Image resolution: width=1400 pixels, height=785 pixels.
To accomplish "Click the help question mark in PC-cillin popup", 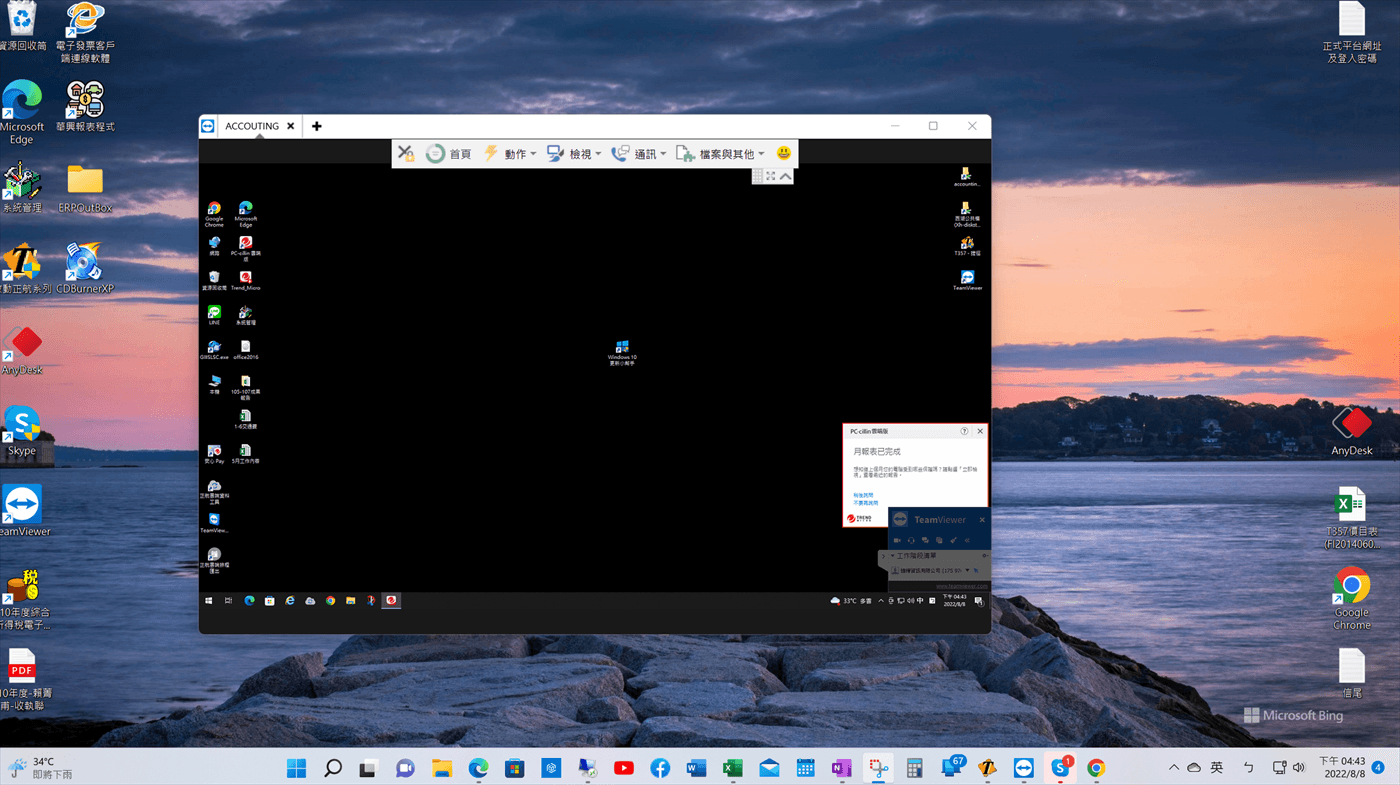I will pos(964,431).
